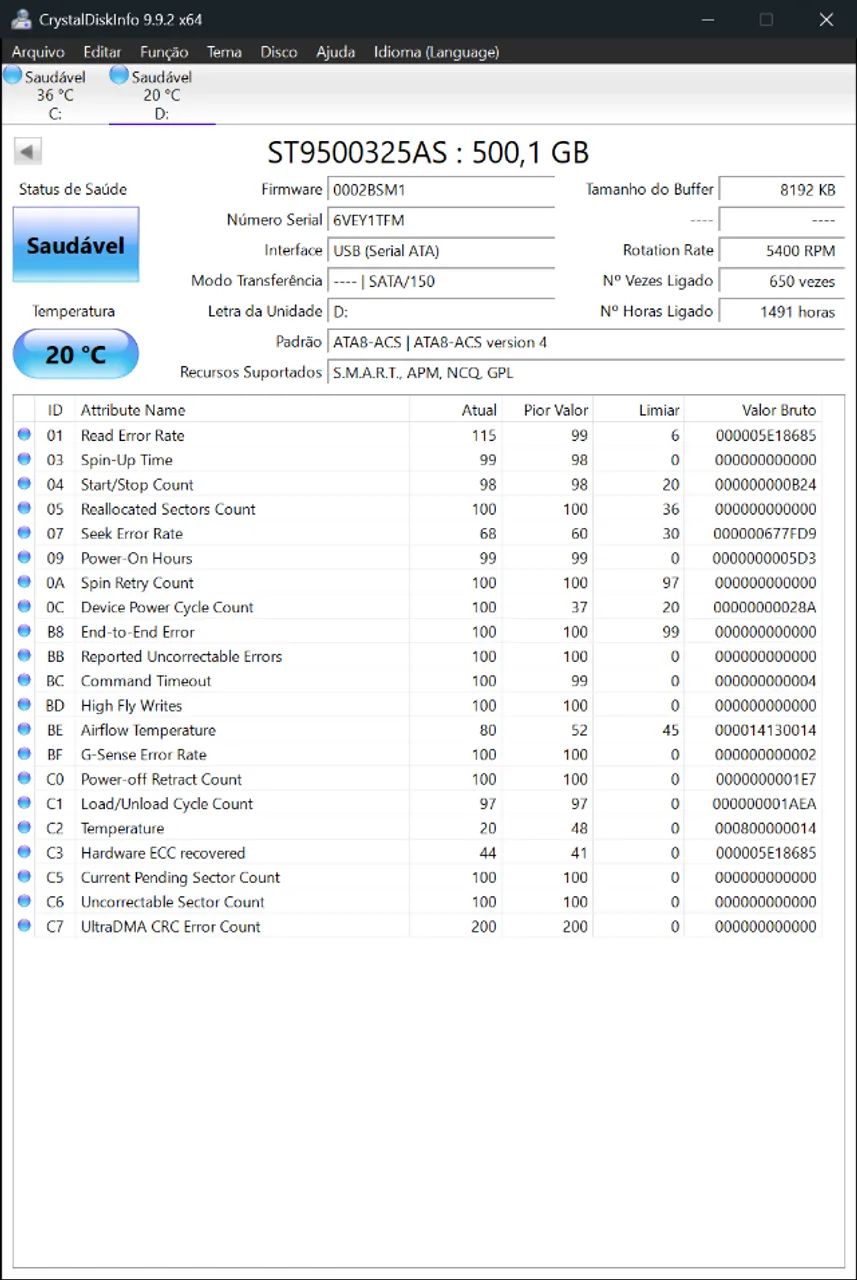Screen dimensions: 857x1280
Task: Click the Padrão field ATA8-ACS
Action: pos(586,342)
